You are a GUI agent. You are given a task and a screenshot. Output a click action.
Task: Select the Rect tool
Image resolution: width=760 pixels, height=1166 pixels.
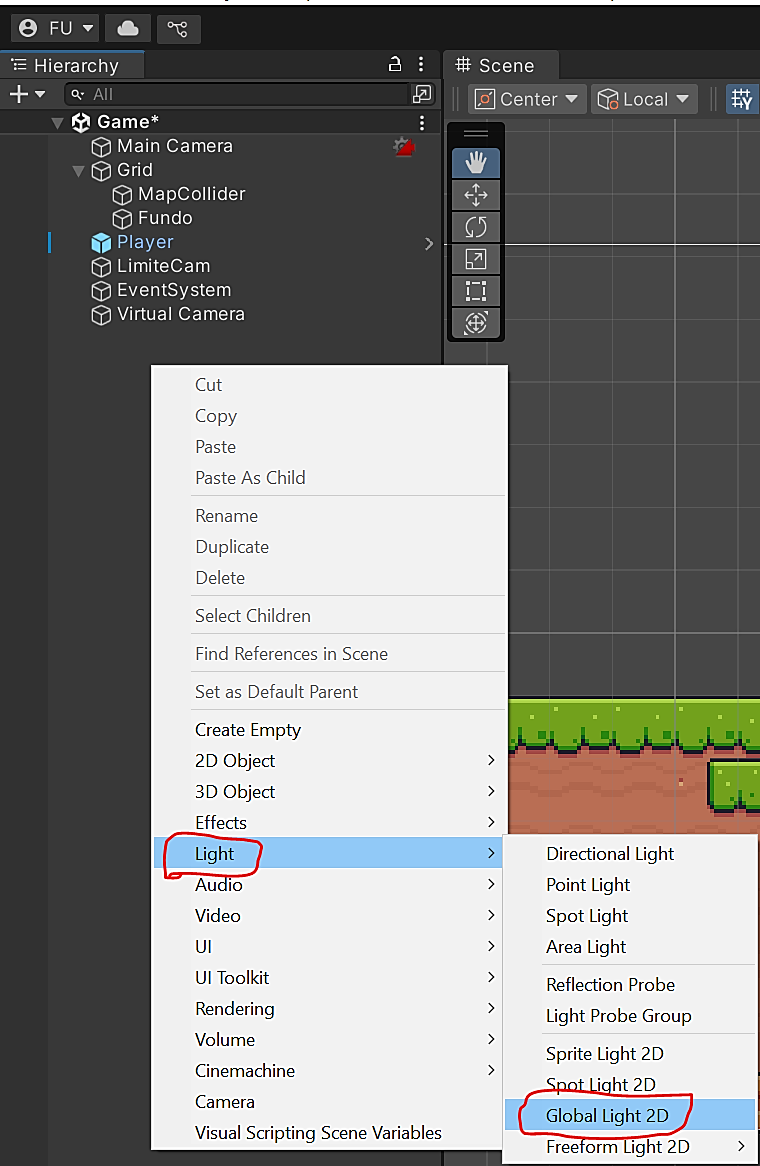(476, 291)
